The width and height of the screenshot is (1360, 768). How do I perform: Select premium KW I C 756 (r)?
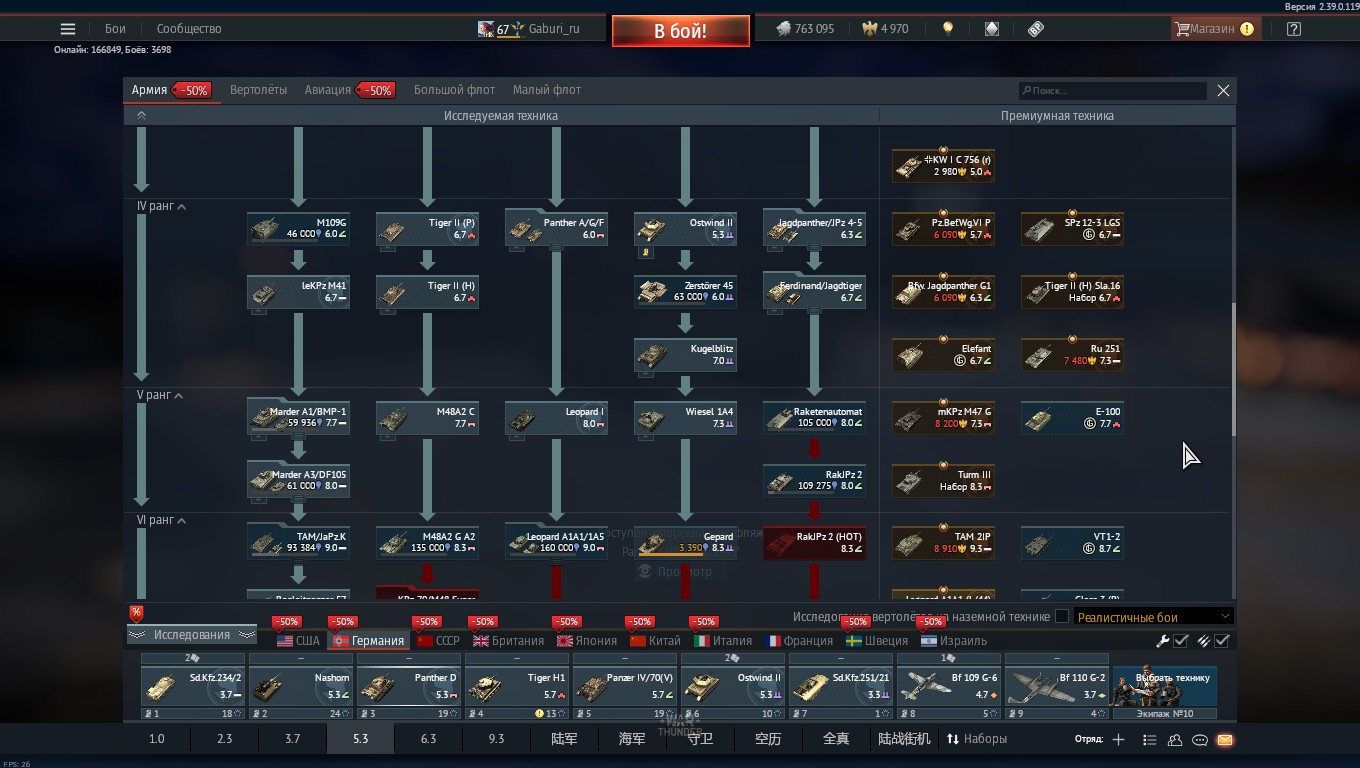point(943,166)
